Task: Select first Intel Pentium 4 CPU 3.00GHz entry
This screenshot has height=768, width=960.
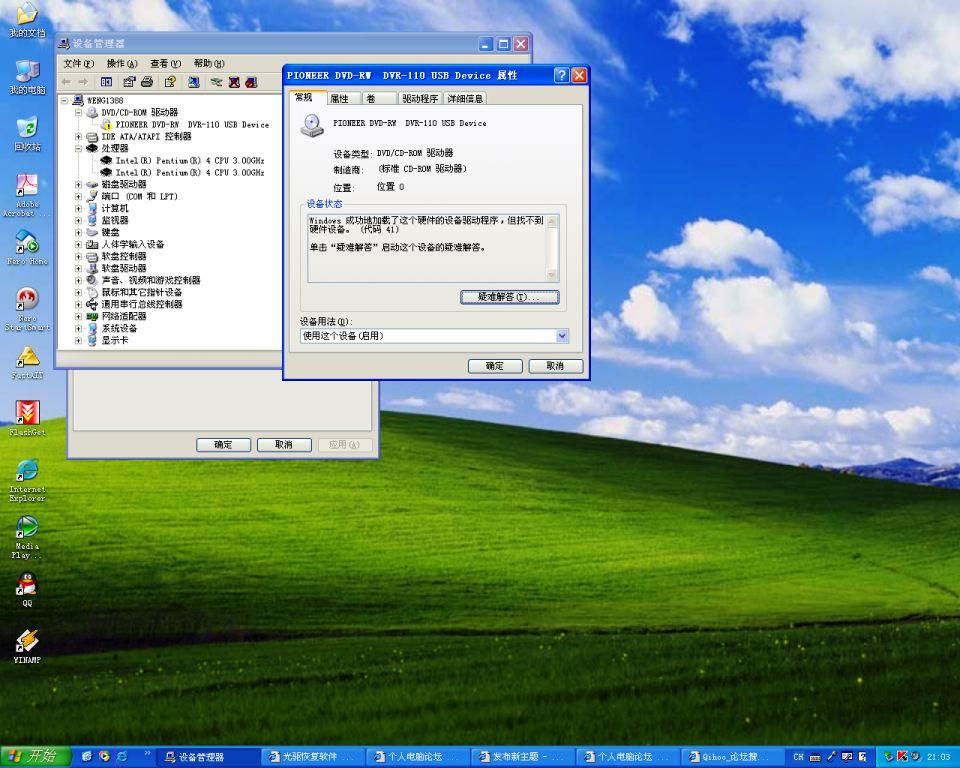Action: click(x=190, y=160)
